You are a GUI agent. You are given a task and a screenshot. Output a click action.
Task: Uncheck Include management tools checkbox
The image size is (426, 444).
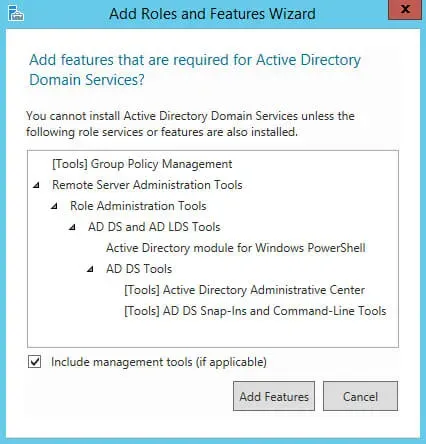click(35, 362)
